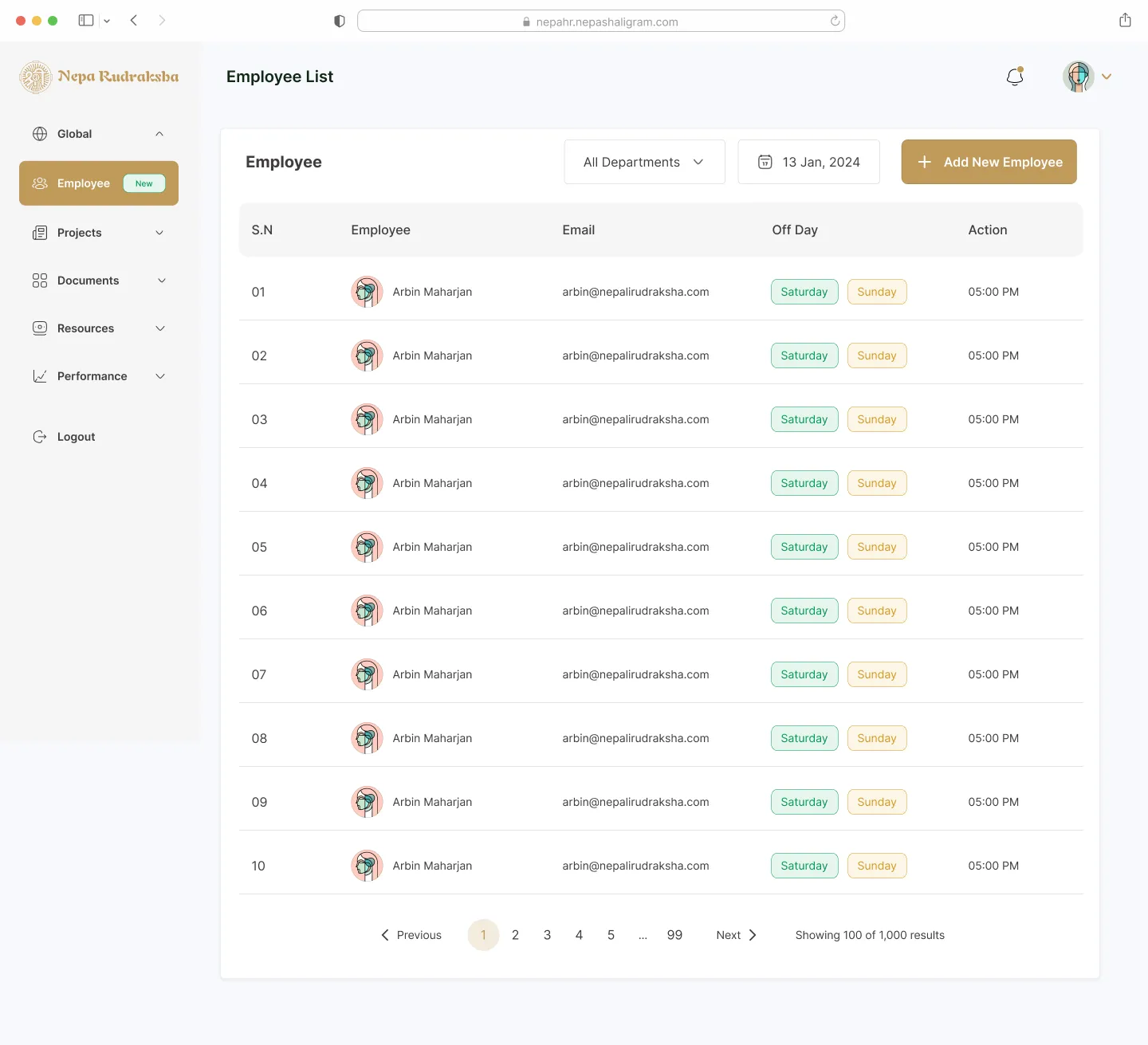Screen dimensions: 1148x1045
Task: Click the Add New Employee button
Action: (989, 162)
